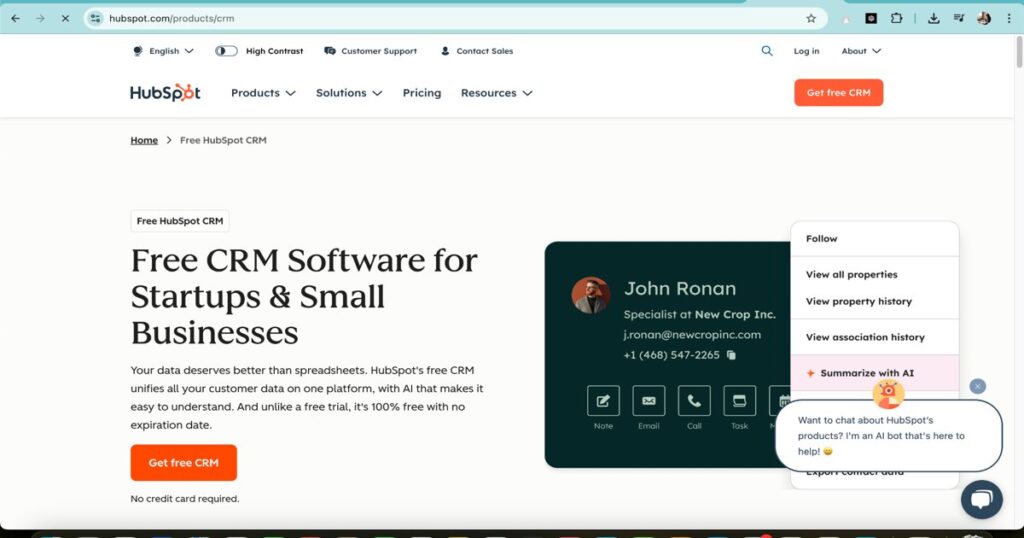Open the media control playlist icon
The height and width of the screenshot is (538, 1024).
coord(959,18)
